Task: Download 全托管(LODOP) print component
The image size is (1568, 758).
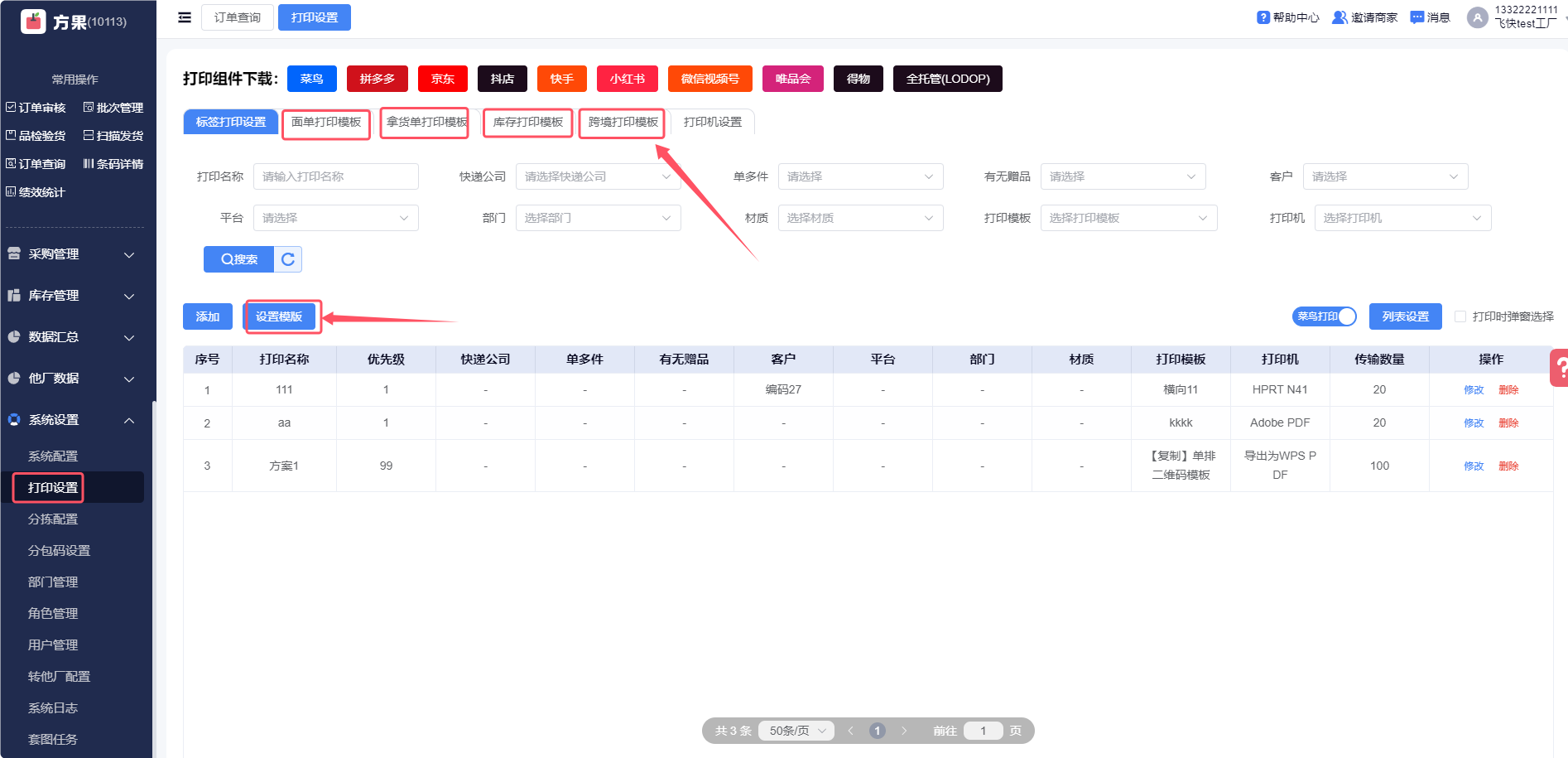Action: click(x=948, y=79)
